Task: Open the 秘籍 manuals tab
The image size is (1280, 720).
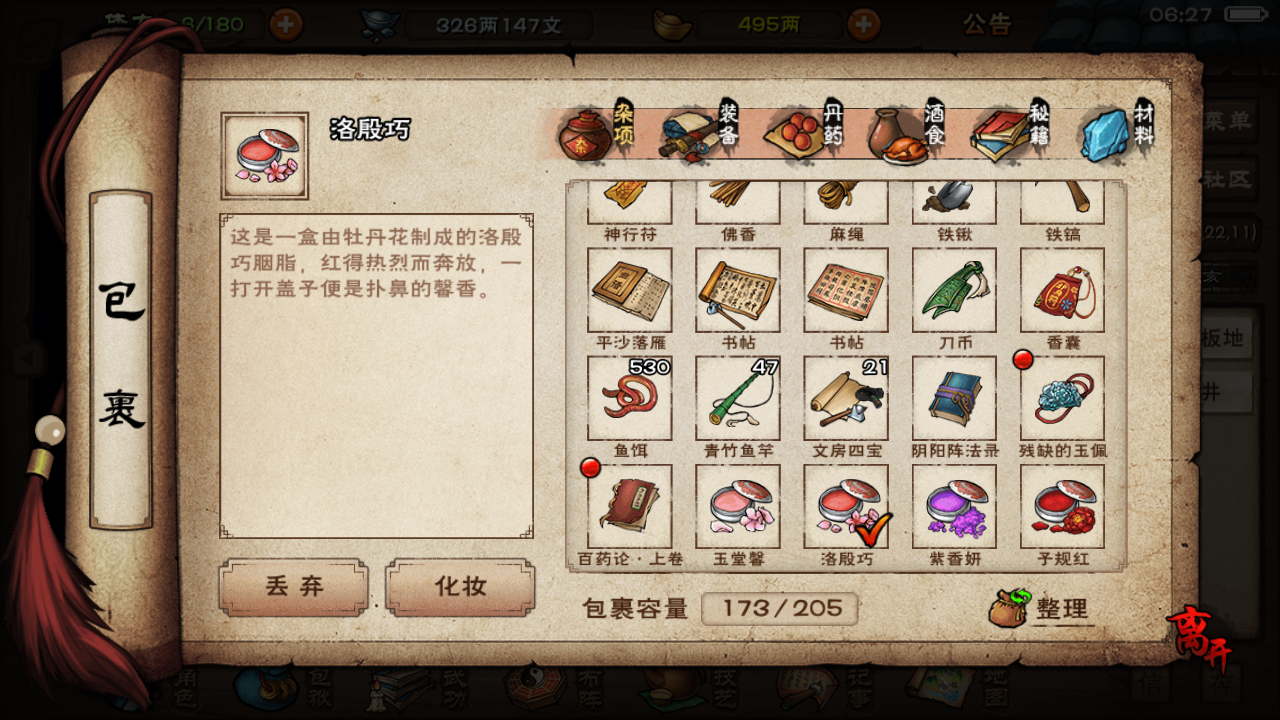Action: pos(1010,132)
